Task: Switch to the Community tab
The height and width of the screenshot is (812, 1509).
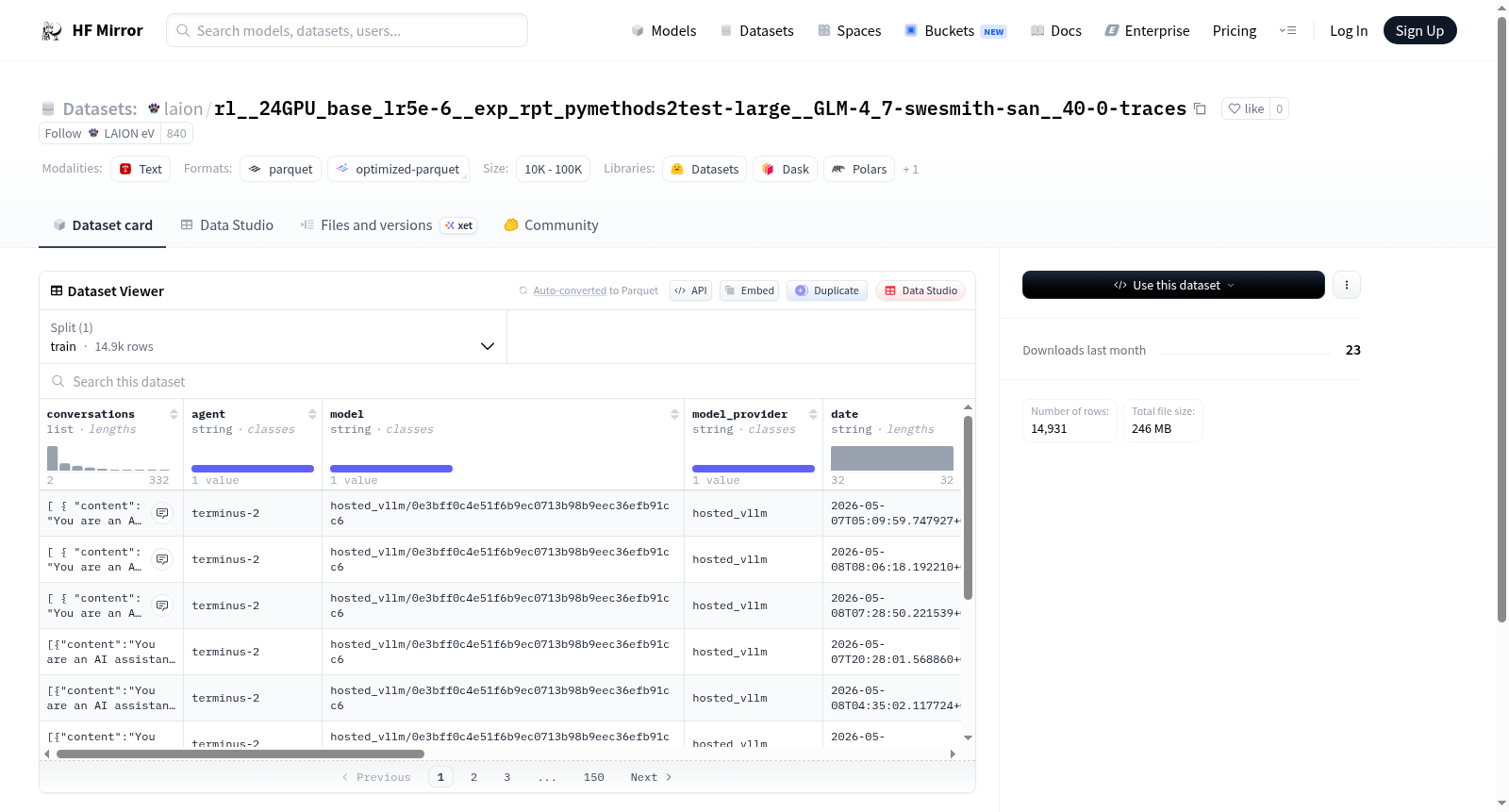Action: (x=551, y=225)
